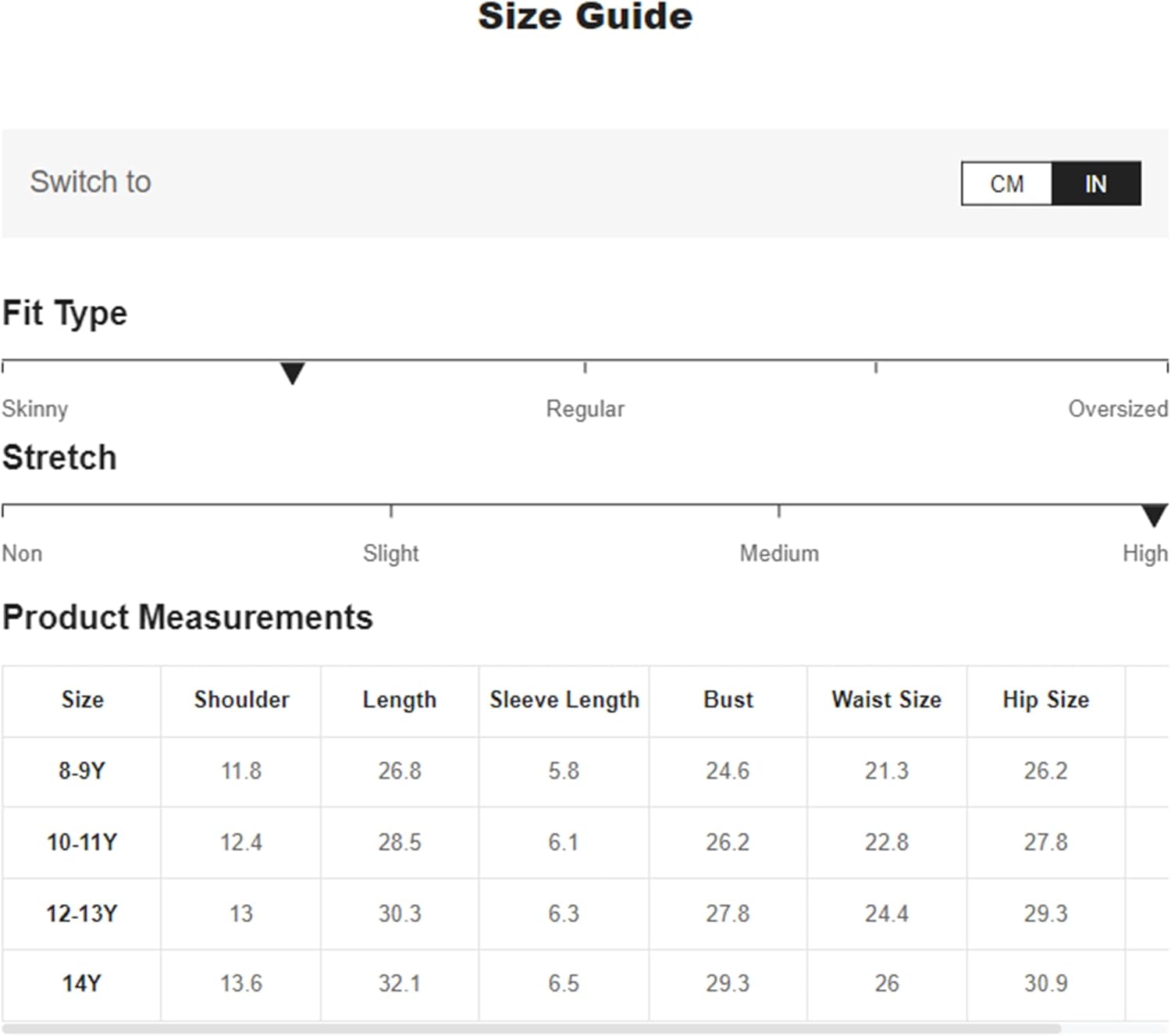1171x1036 pixels.
Task: Select the IN unit option
Action: click(x=1095, y=184)
